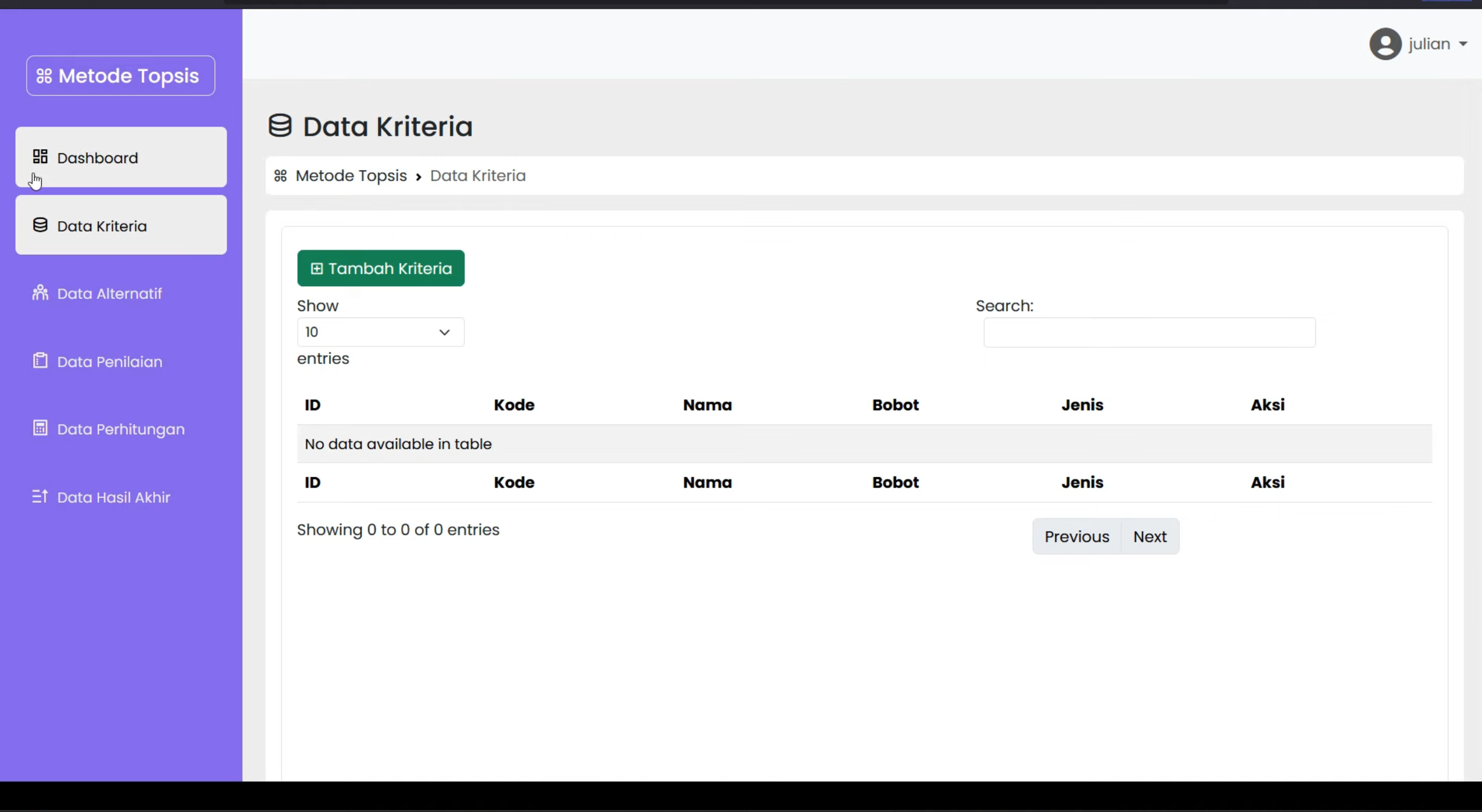Go to Data Alternatif page
The height and width of the screenshot is (812, 1482).
pos(121,293)
